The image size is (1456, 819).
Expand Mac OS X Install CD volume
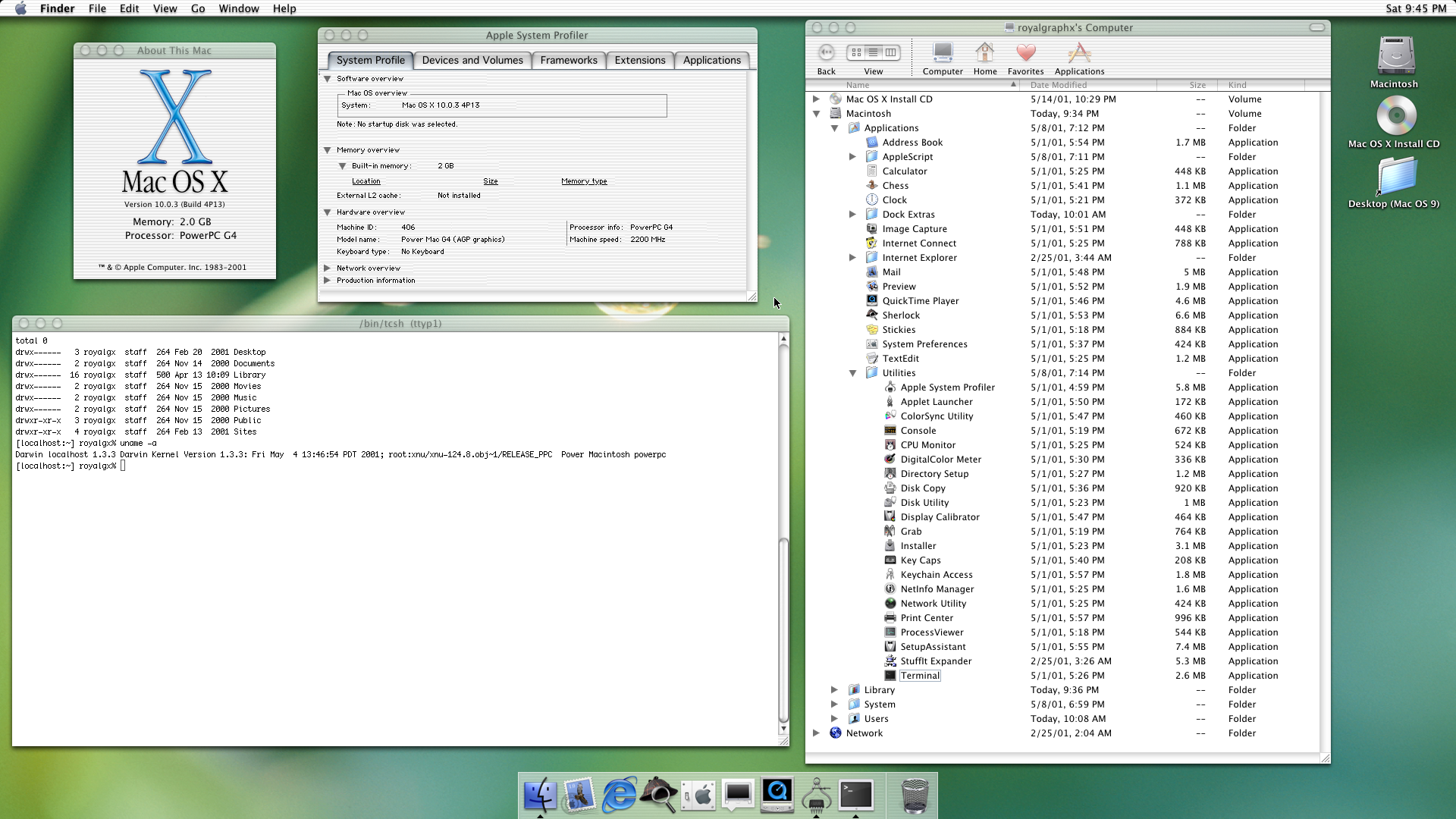click(816, 99)
